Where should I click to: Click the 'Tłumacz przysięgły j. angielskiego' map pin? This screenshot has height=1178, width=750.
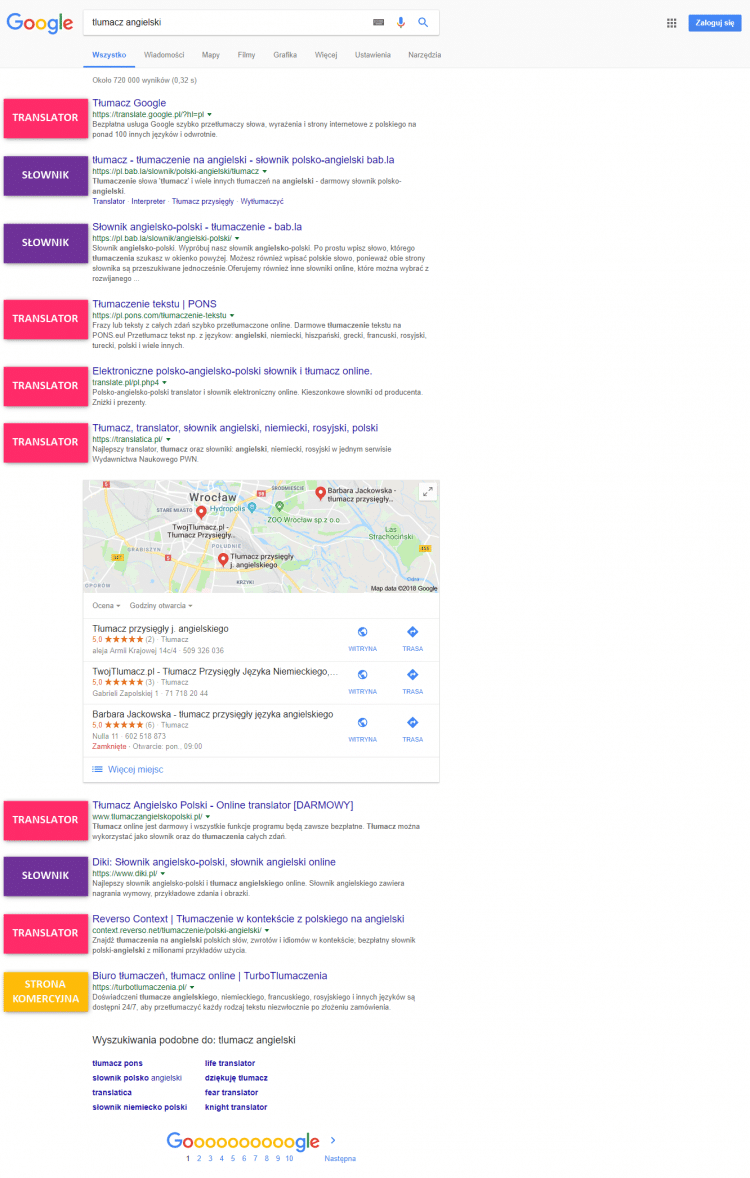tap(223, 560)
